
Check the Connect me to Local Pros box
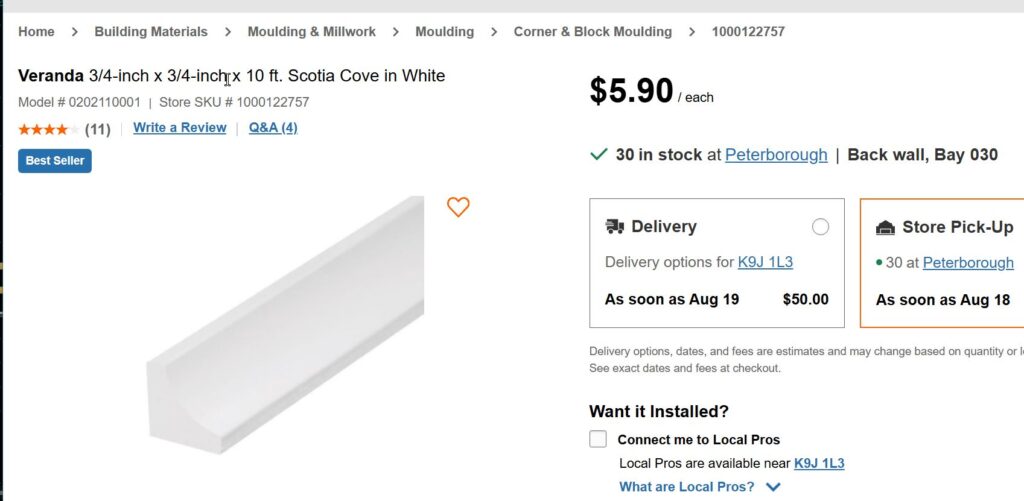click(x=598, y=439)
